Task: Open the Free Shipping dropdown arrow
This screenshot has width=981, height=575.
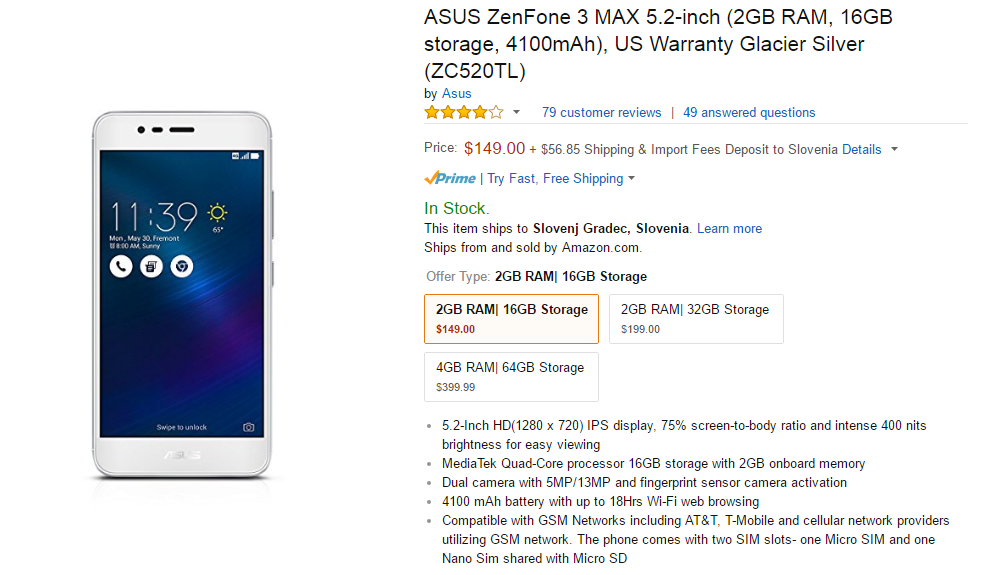Action: [x=631, y=179]
